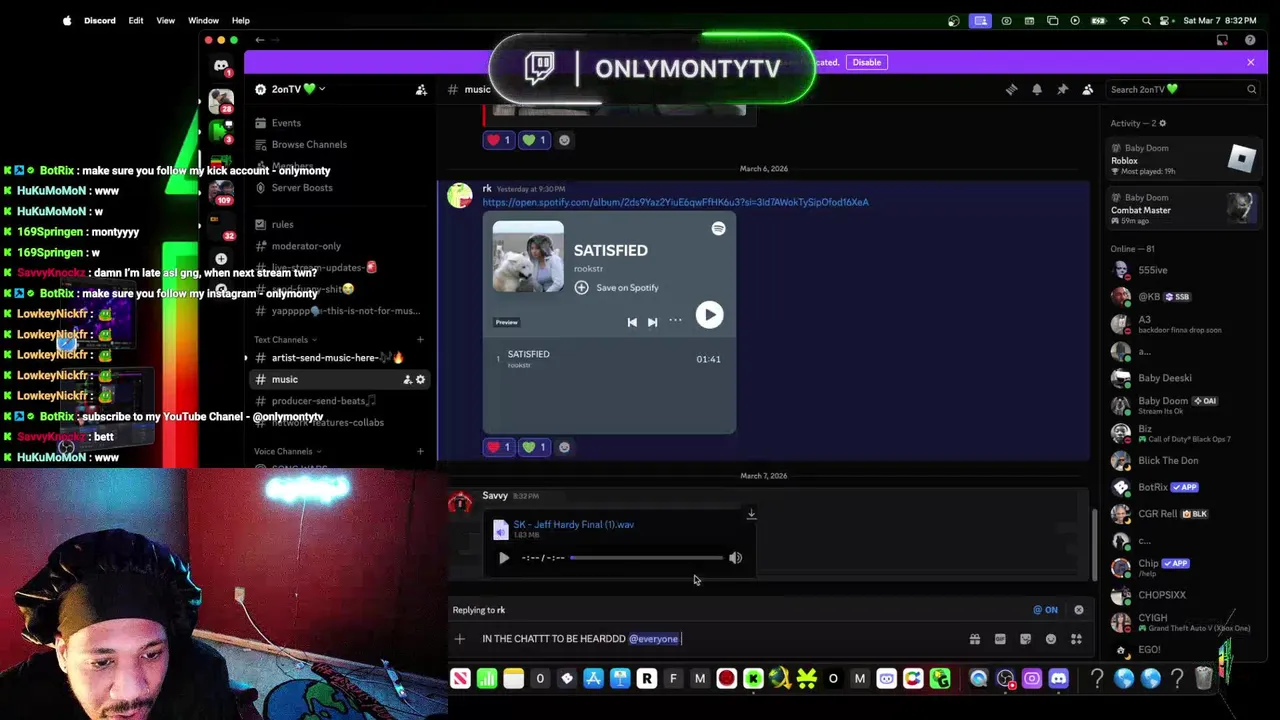The height and width of the screenshot is (720, 1280).
Task: Open artist-send-music-here channel
Action: 338,358
